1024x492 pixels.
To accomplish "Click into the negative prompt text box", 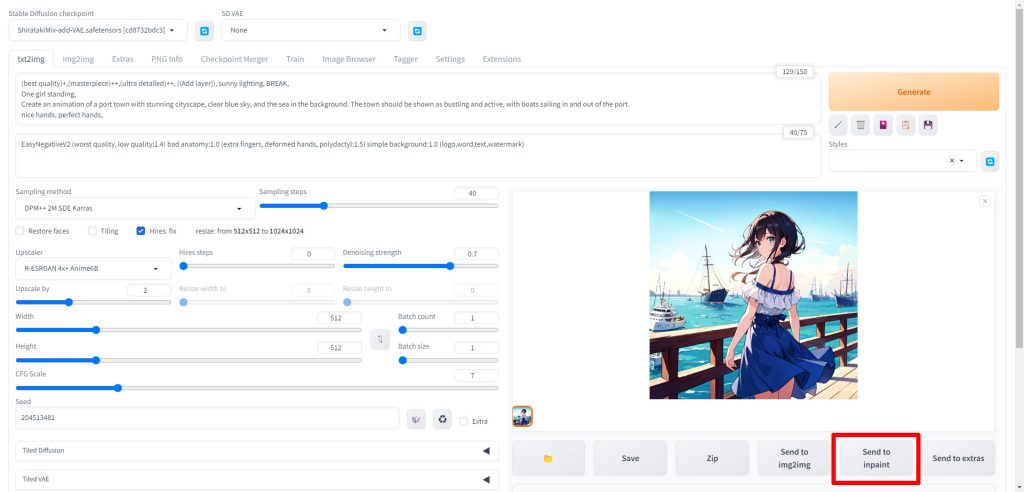I will pyautogui.click(x=418, y=156).
